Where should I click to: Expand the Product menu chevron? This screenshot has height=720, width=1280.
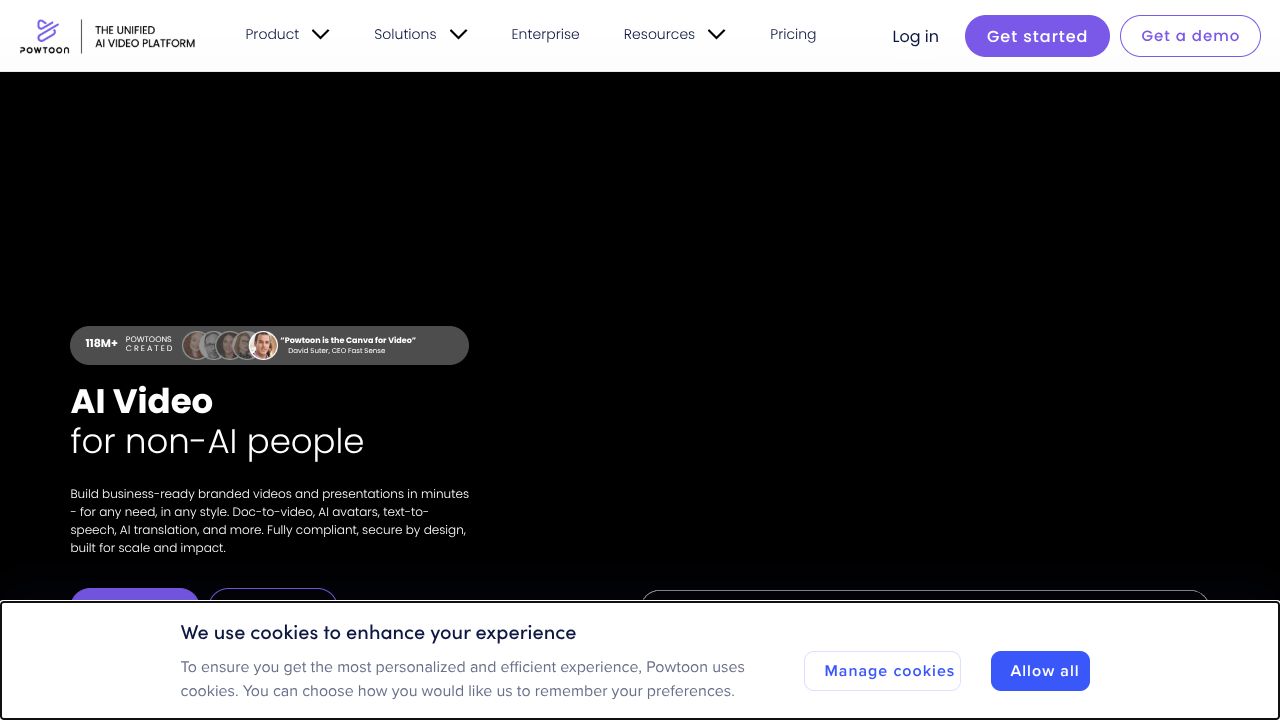320,34
